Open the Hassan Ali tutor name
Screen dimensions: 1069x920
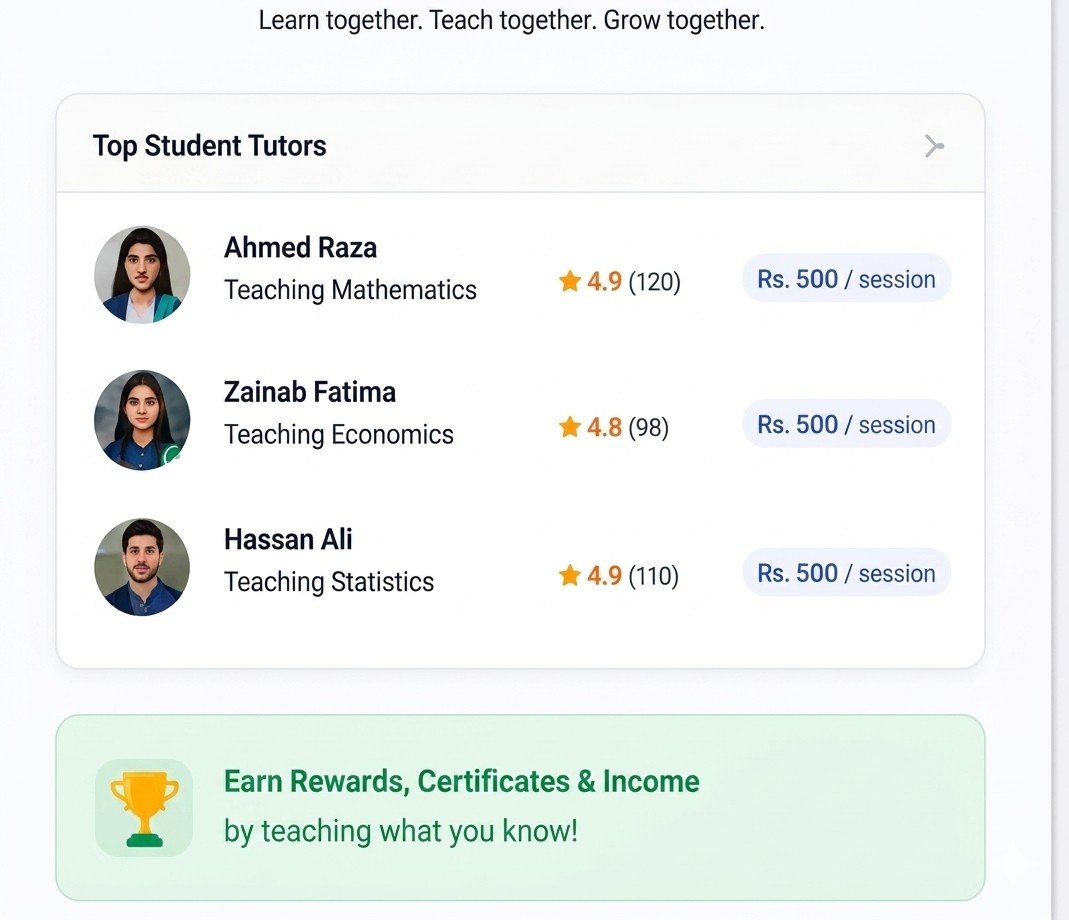click(288, 539)
